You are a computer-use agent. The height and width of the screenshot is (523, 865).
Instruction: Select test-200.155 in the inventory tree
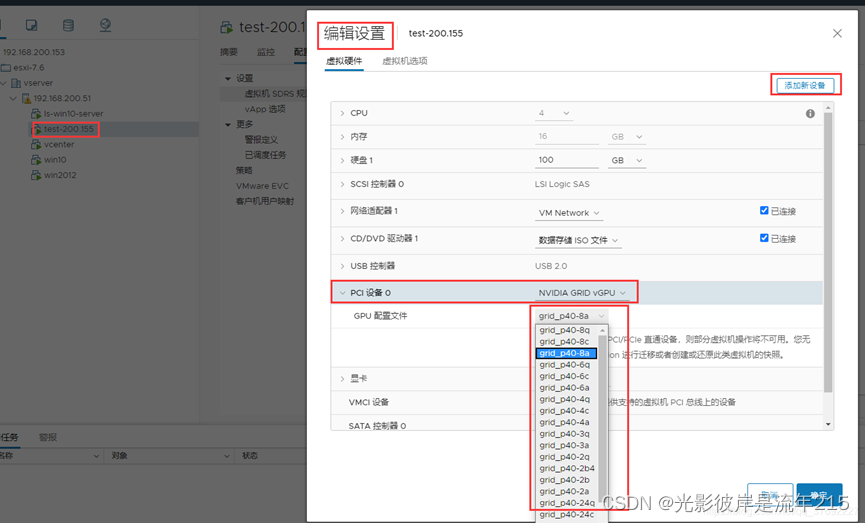coord(68,129)
